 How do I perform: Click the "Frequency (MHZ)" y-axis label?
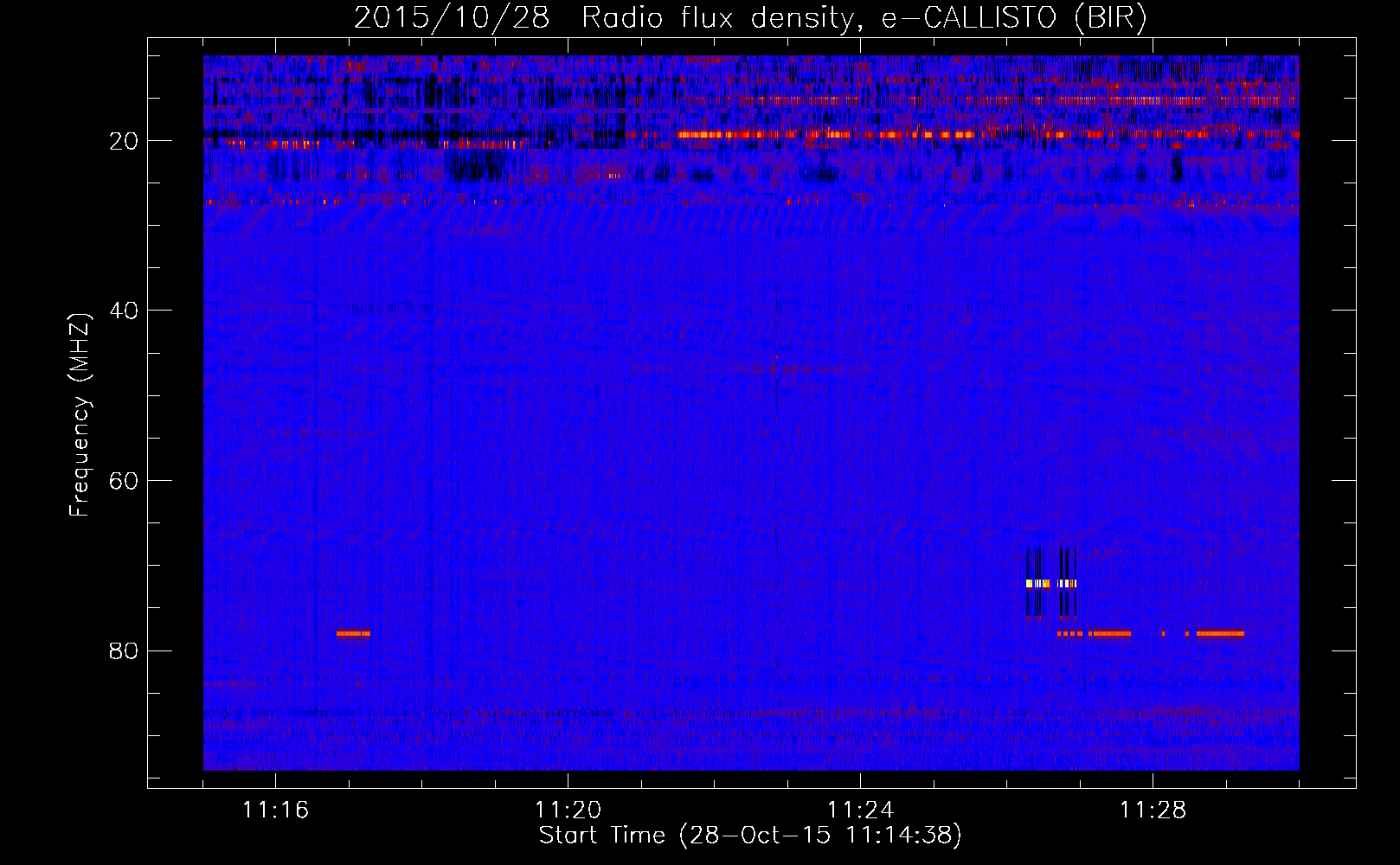click(x=80, y=414)
